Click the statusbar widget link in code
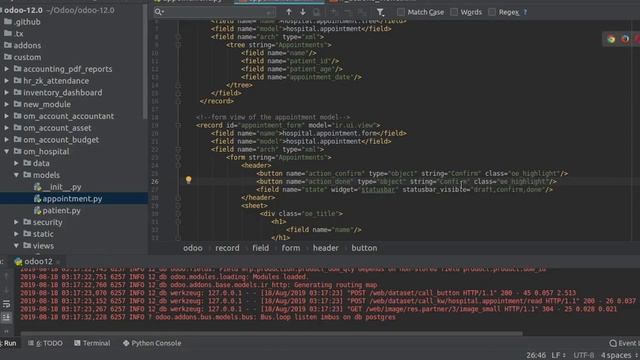The width and height of the screenshot is (640, 360). 378,190
